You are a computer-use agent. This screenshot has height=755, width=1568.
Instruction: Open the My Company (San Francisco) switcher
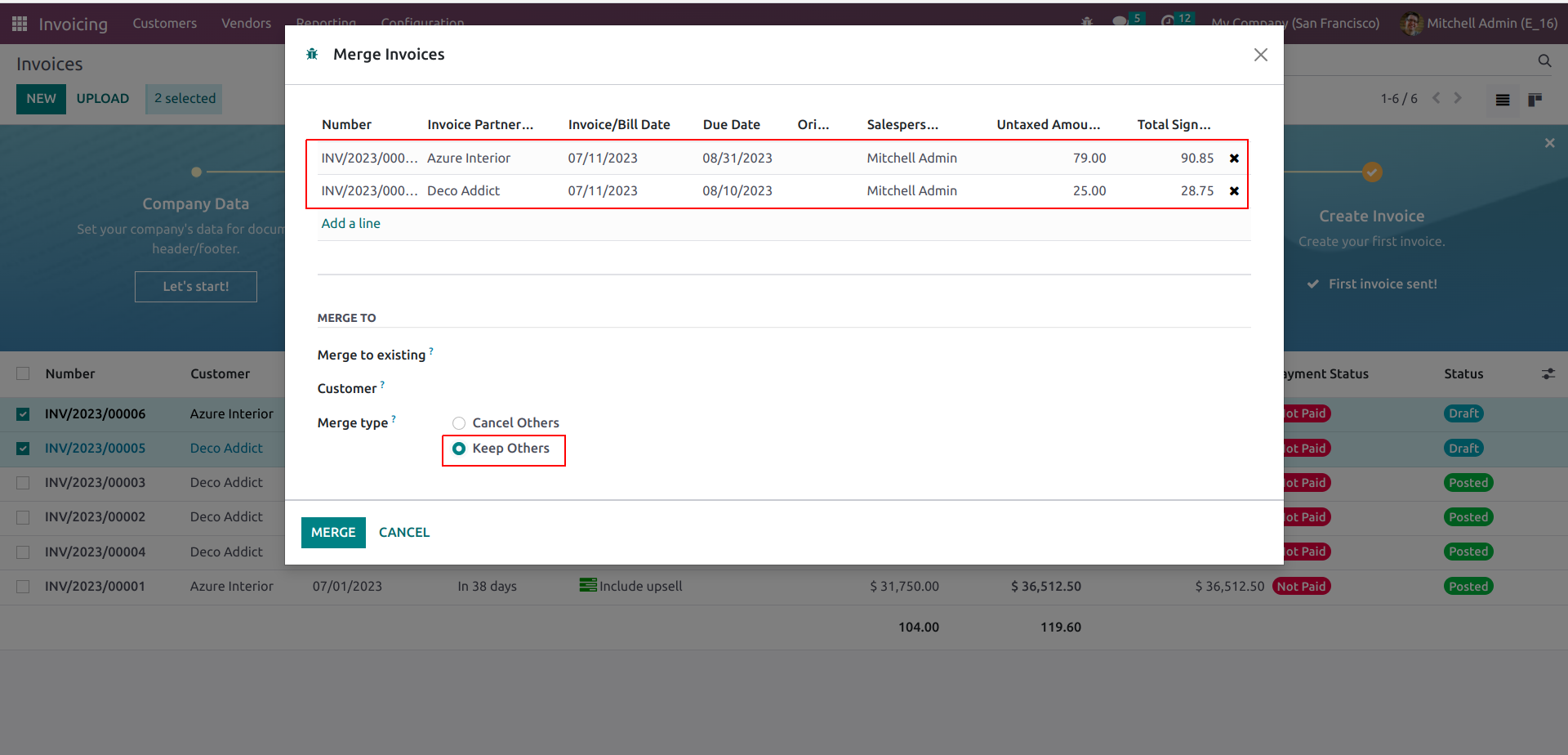[x=1295, y=24]
